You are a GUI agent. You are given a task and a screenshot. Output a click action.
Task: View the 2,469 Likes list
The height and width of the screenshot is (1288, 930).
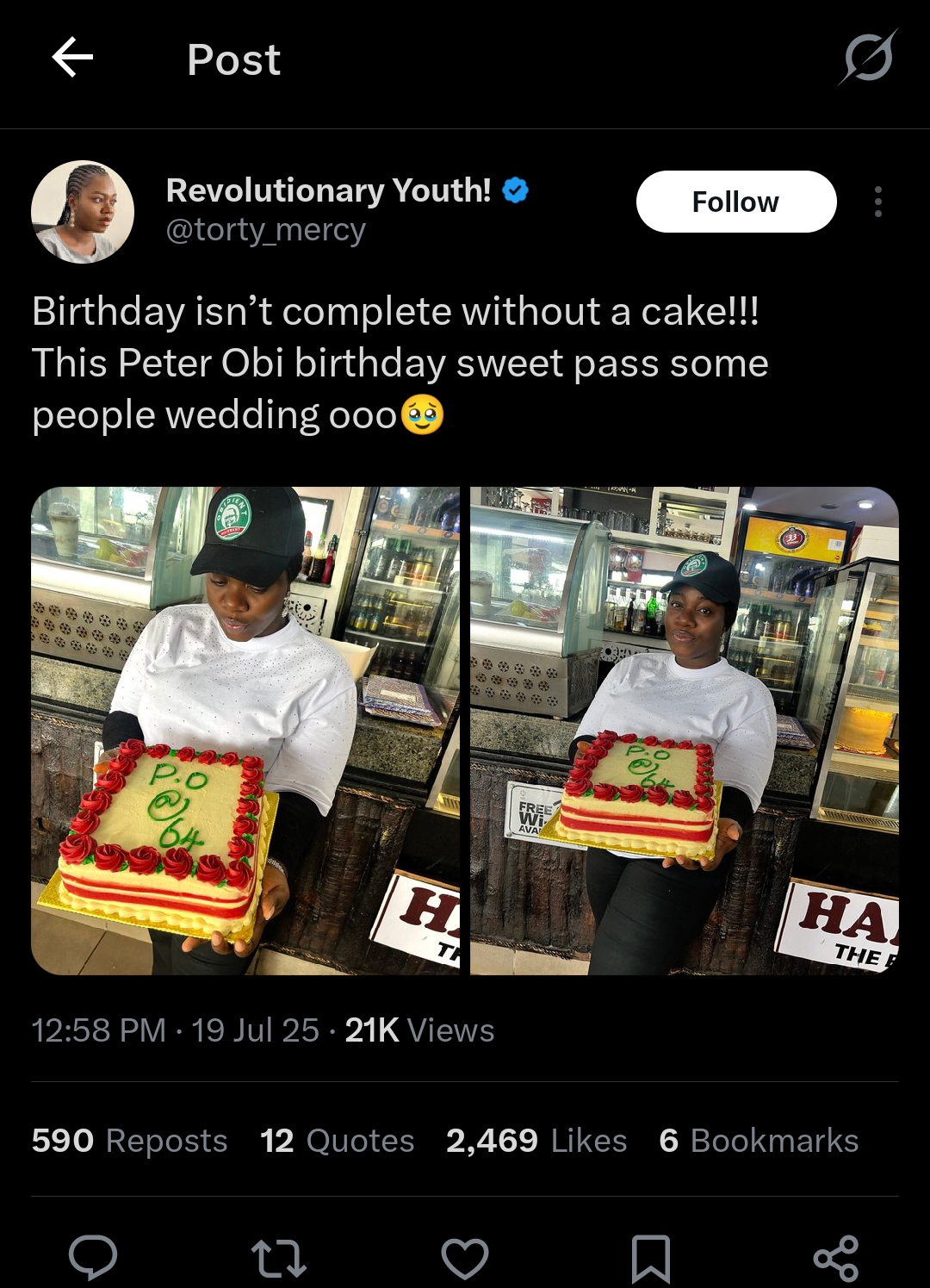pos(536,1141)
